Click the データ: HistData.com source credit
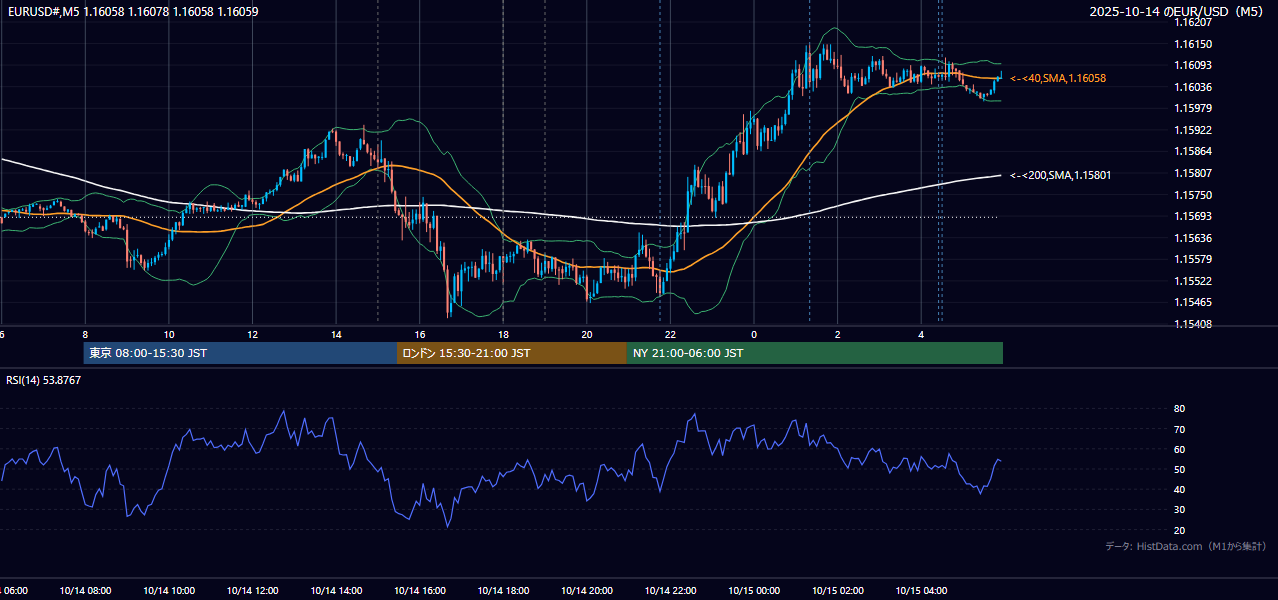1278x600 pixels. point(1186,547)
